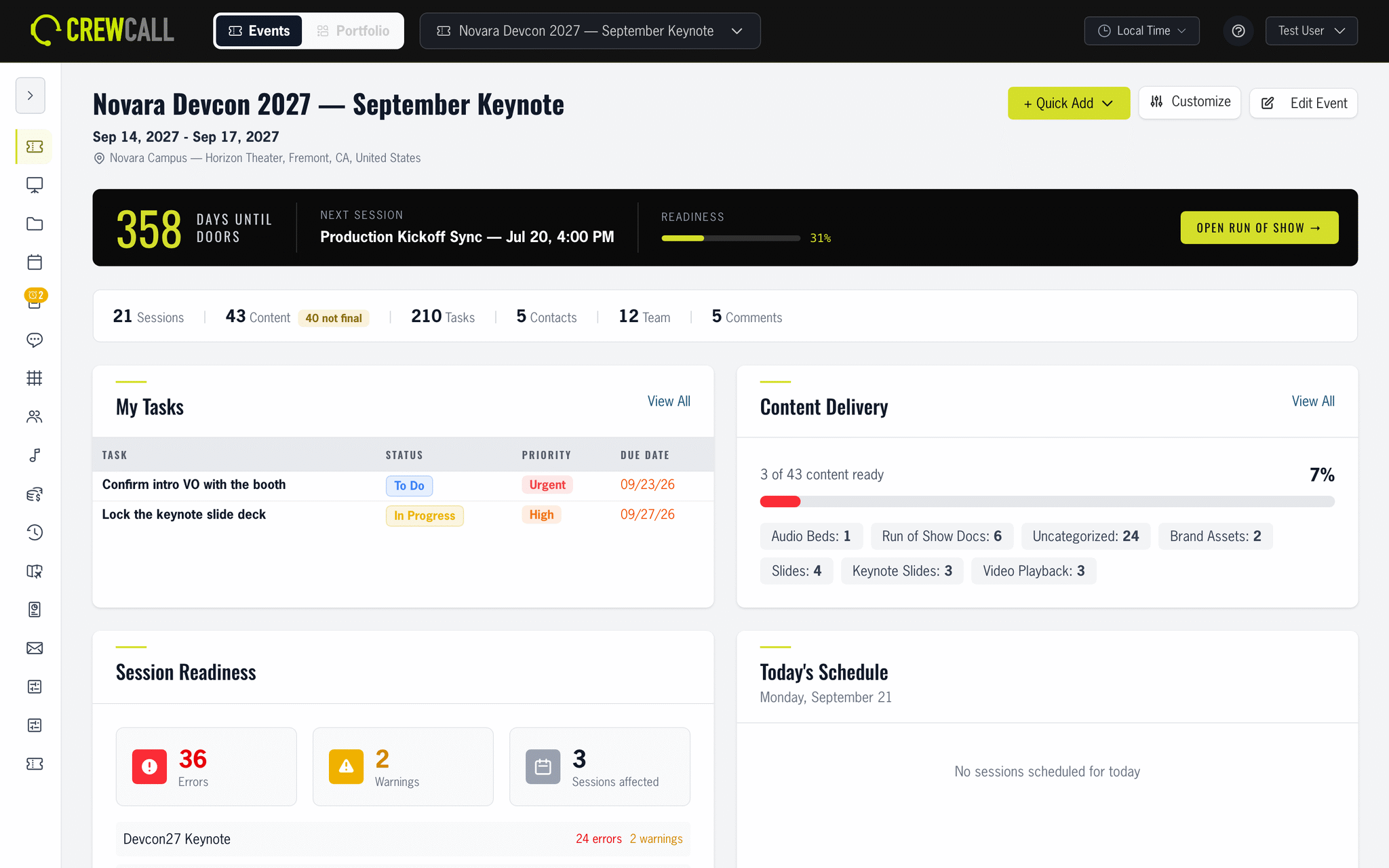
Task: Switch to the Events tab
Action: tap(259, 31)
